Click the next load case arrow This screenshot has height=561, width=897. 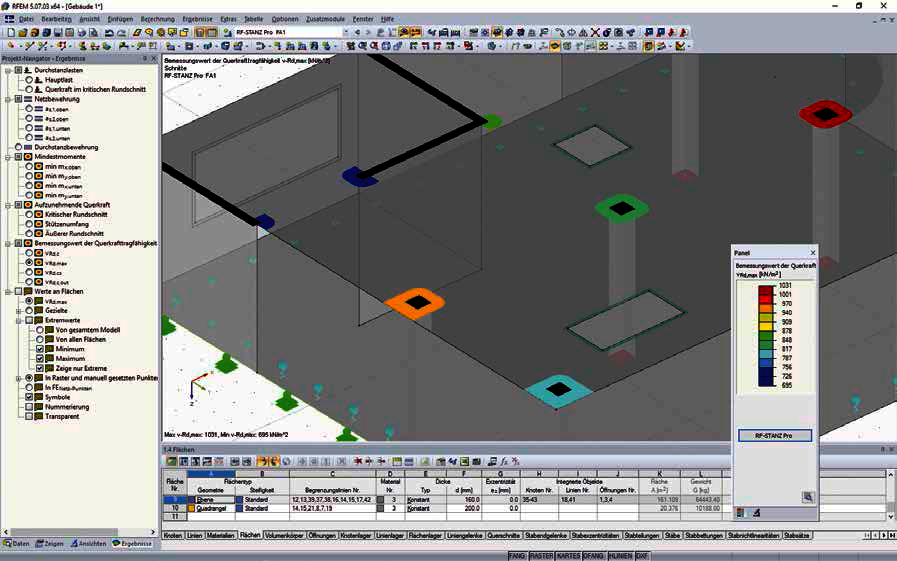pos(368,33)
